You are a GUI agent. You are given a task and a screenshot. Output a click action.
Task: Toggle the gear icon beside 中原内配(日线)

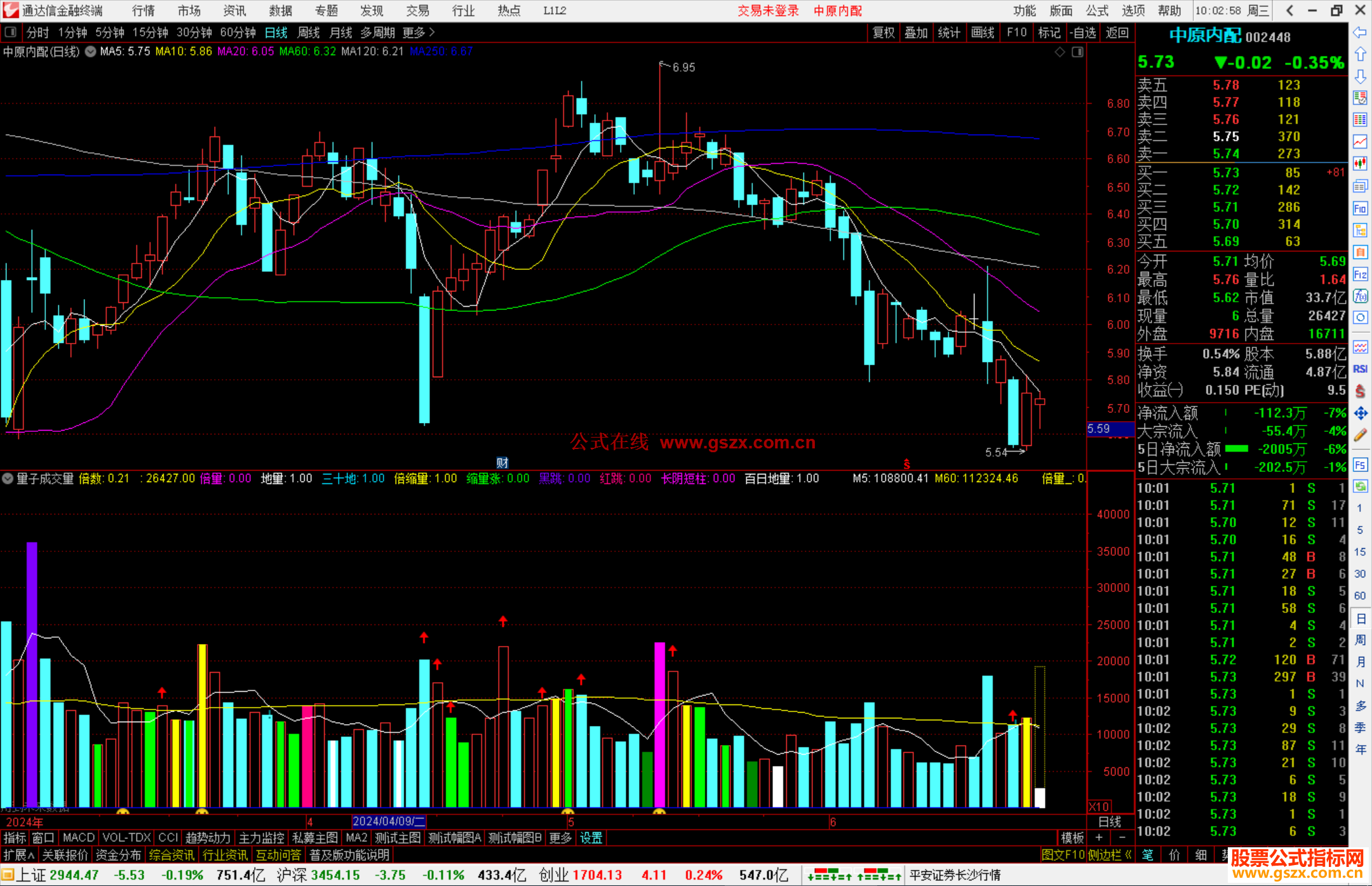point(91,51)
